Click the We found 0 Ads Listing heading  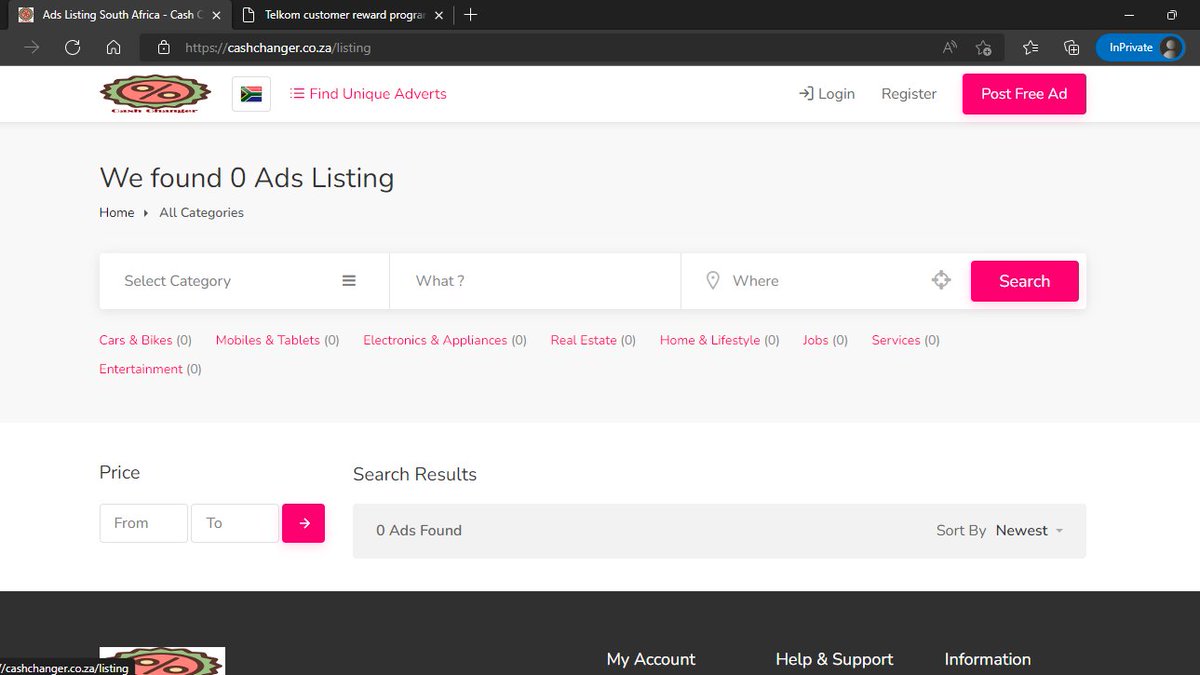point(247,178)
